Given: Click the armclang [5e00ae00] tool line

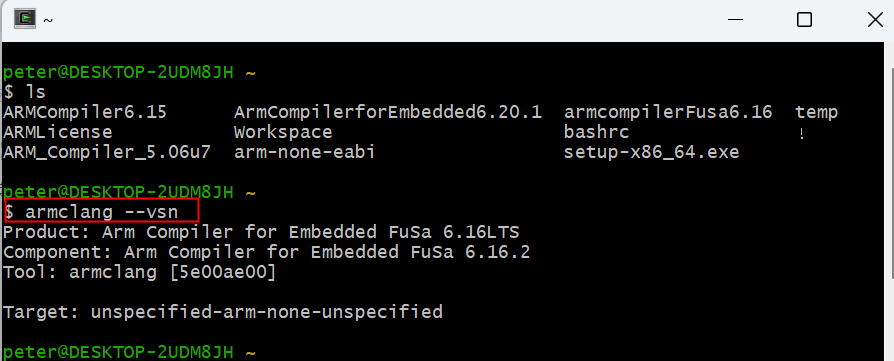Looking at the screenshot, I should (x=139, y=272).
